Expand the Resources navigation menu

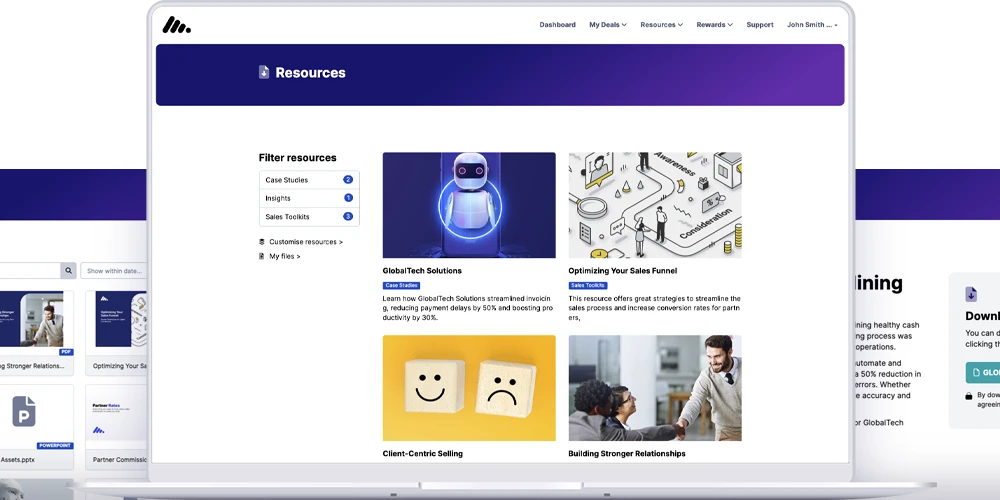click(661, 25)
